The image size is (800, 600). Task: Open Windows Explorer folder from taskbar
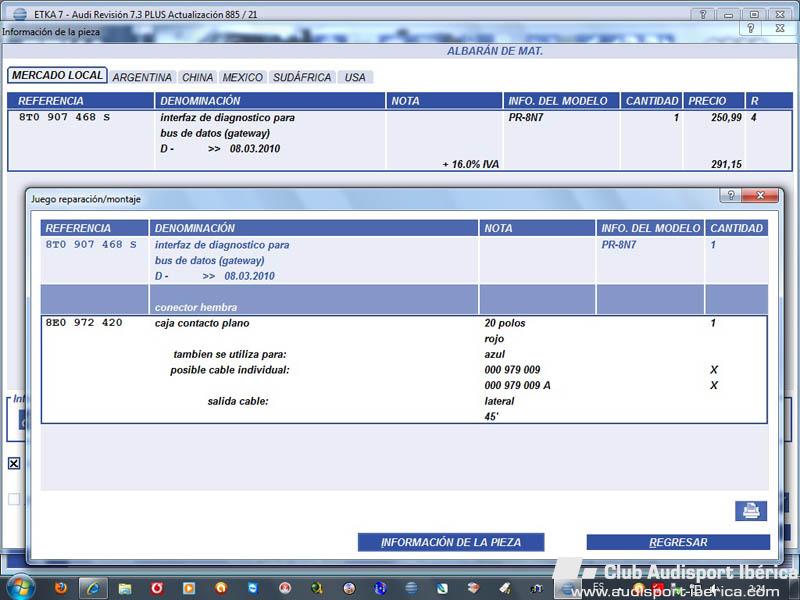tap(125, 588)
